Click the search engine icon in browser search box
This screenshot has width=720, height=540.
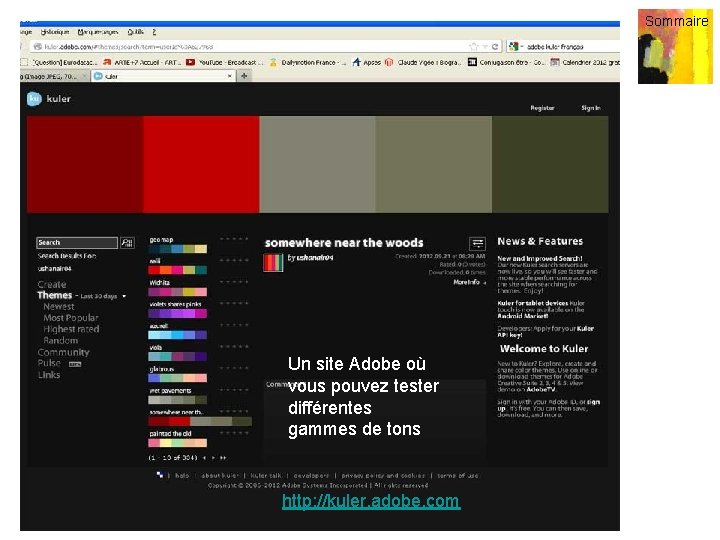514,46
